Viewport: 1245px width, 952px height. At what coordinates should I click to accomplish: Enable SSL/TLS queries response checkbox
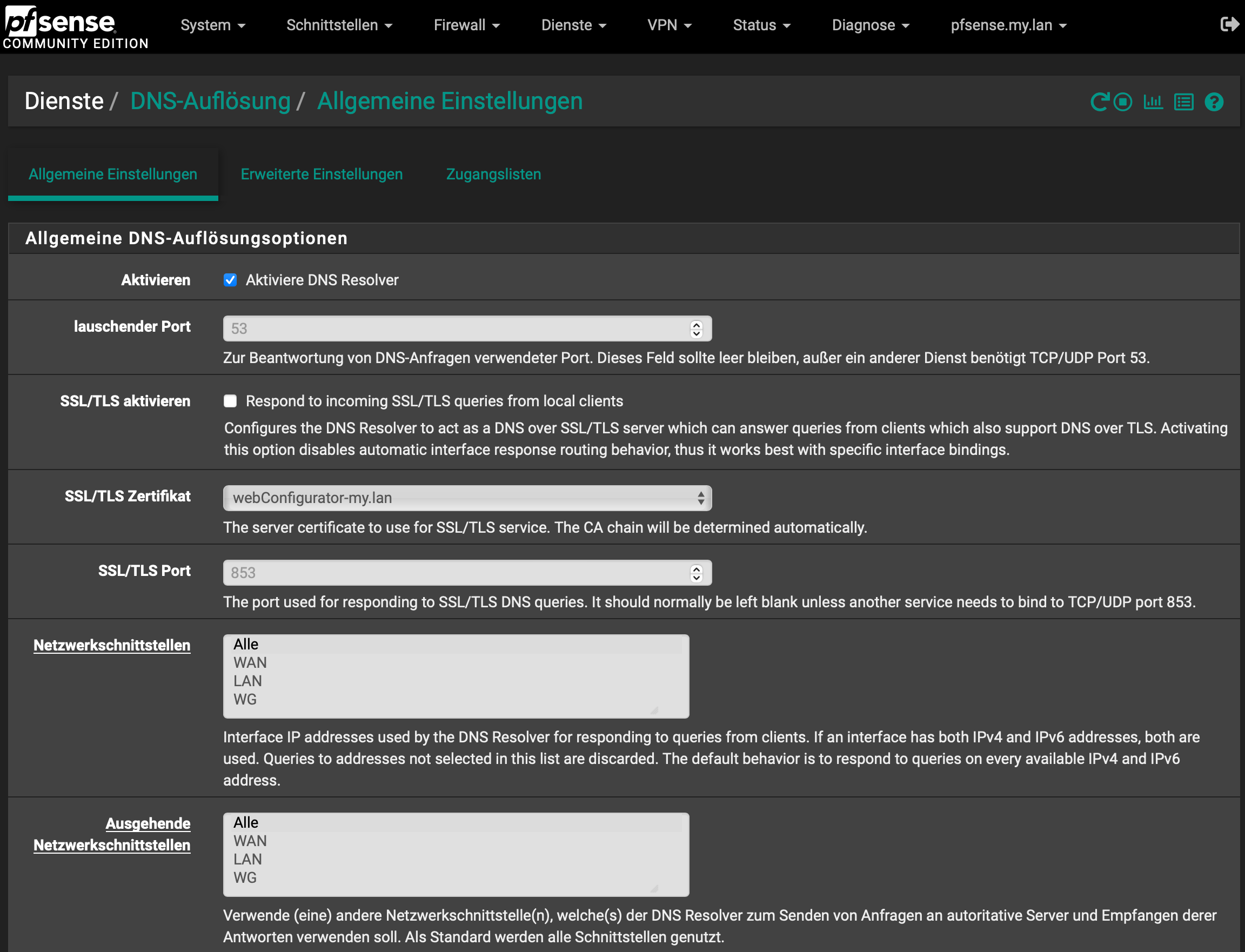(x=230, y=401)
